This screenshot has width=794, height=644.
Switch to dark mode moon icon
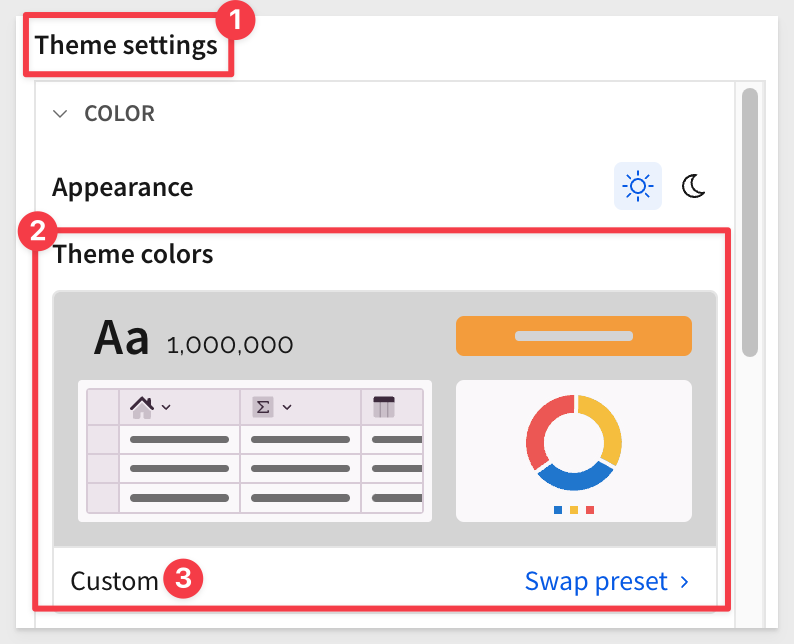point(693,186)
